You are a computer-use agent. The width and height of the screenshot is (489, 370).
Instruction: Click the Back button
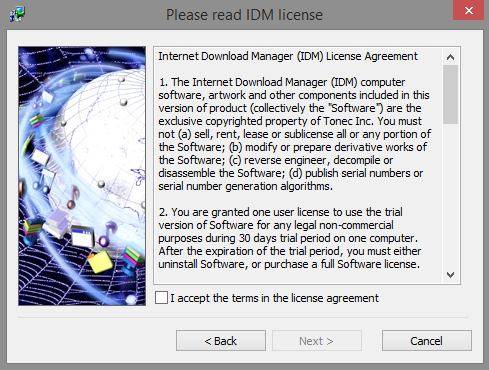(221, 341)
